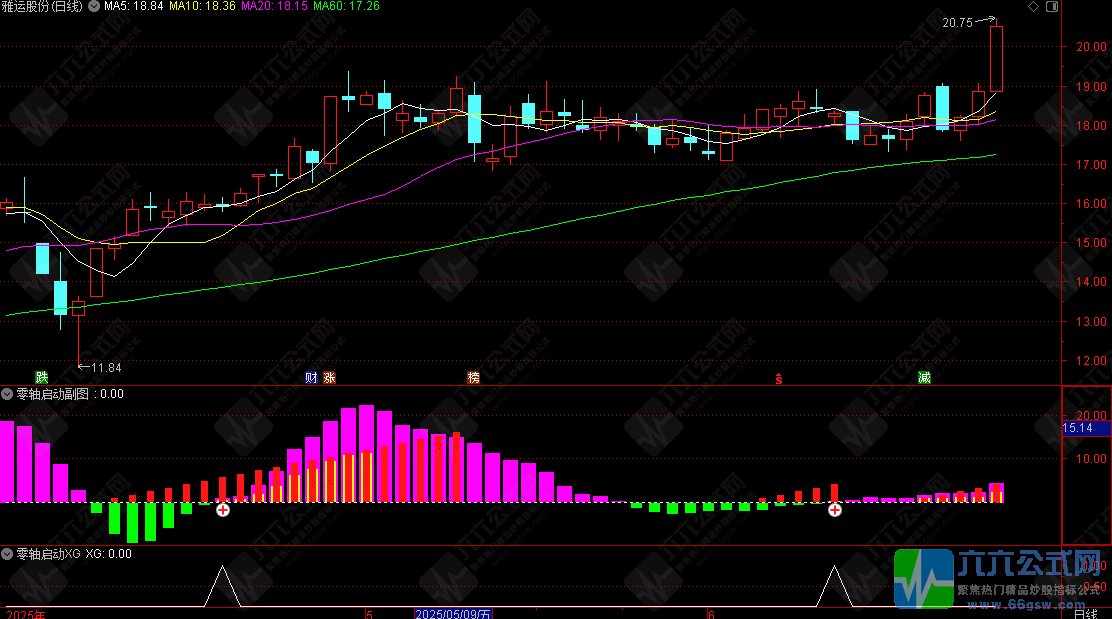Expand the dropdown next to 雅运股份(日线)
Screen dimensions: 1112x619
click(94, 7)
